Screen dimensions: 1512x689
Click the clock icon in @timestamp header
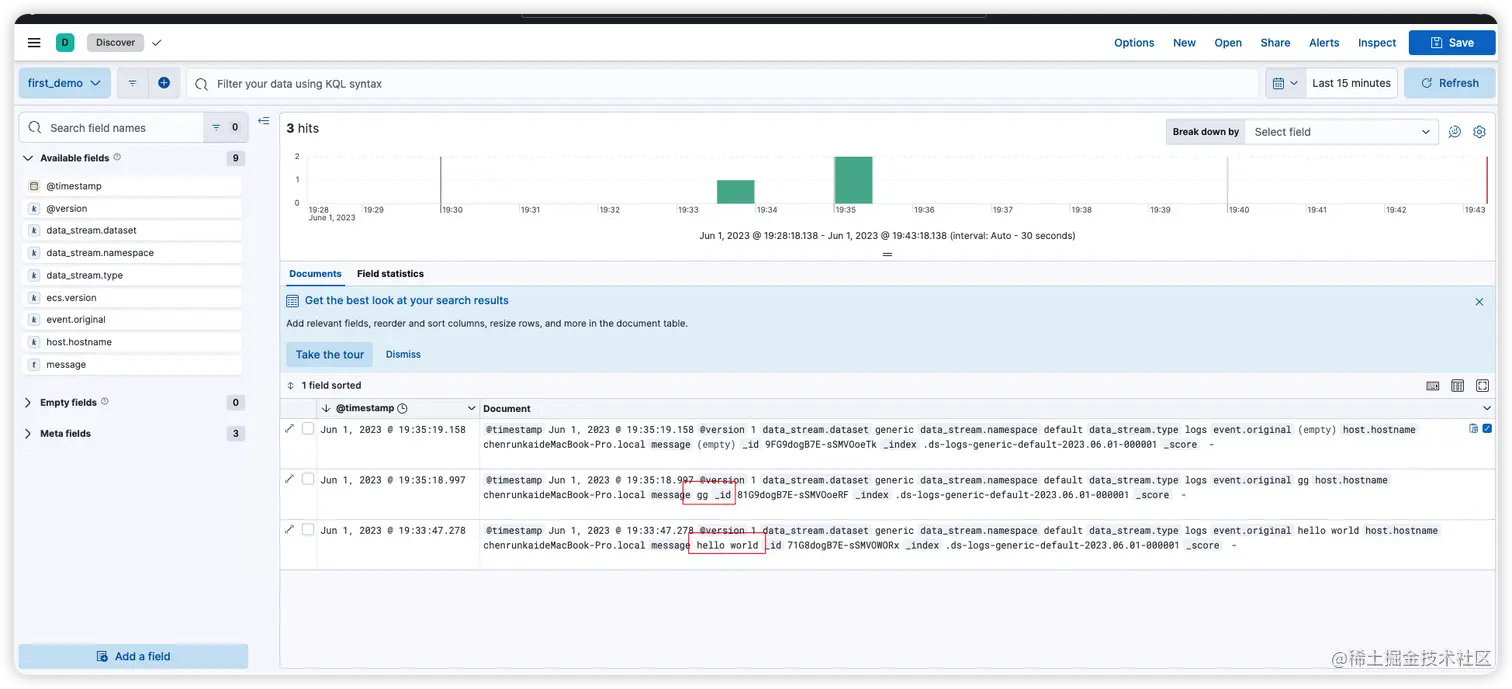tap(402, 409)
